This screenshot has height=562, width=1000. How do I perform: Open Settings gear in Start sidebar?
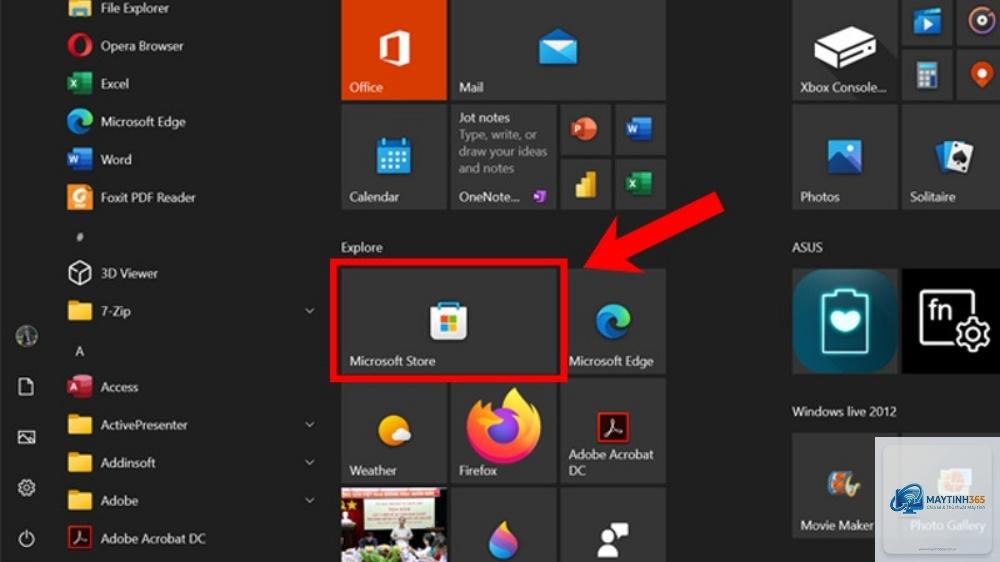pos(26,487)
